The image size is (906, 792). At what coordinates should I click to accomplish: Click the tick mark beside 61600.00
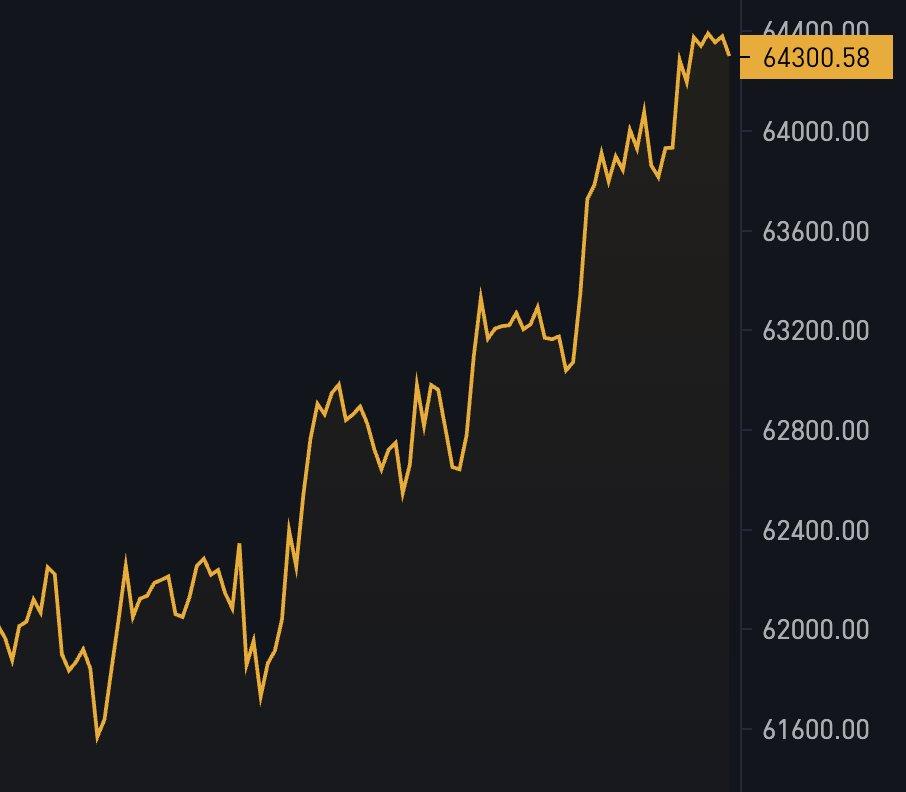pyautogui.click(x=747, y=729)
